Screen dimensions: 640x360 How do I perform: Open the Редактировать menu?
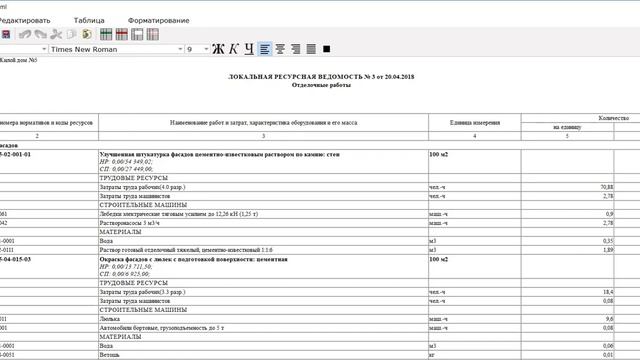click(x=24, y=20)
